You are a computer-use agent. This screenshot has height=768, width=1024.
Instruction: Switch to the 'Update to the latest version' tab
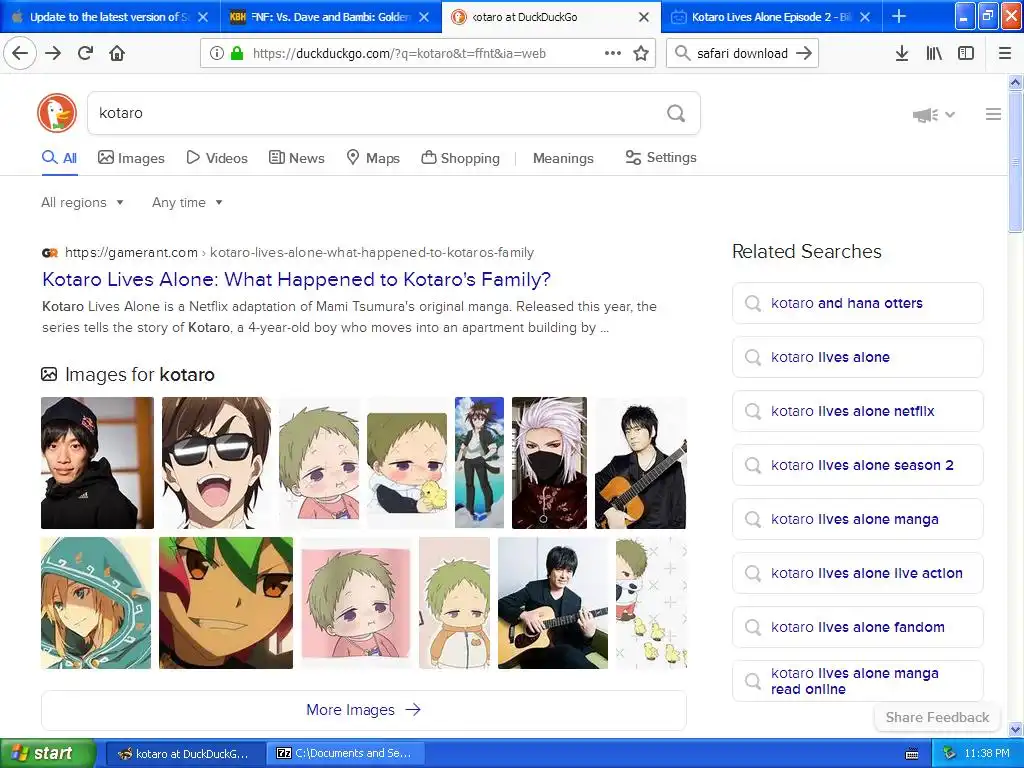pyautogui.click(x=108, y=17)
